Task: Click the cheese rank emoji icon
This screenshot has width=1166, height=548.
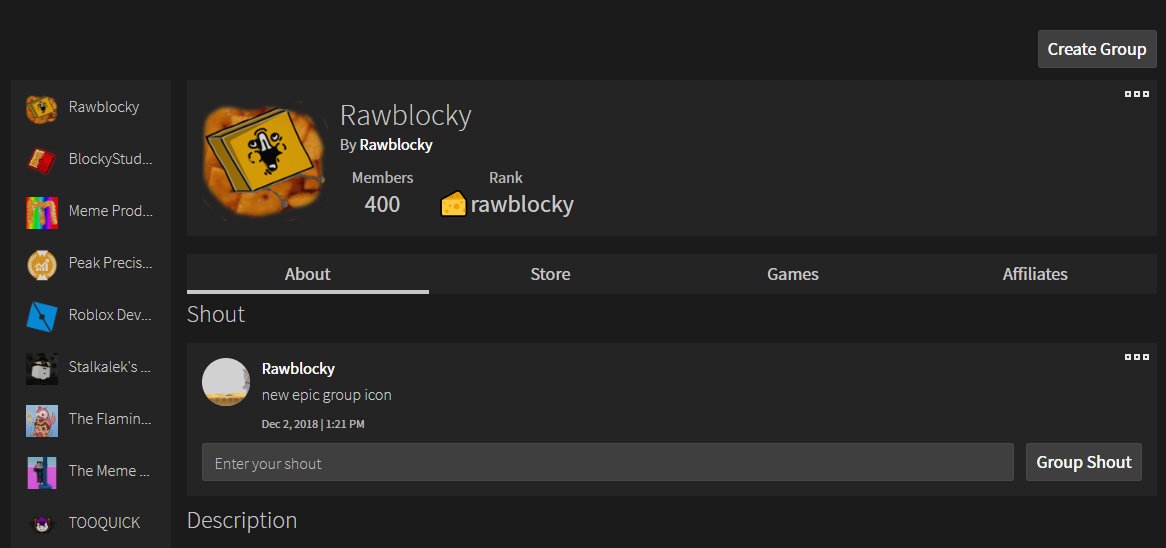Action: pos(454,204)
